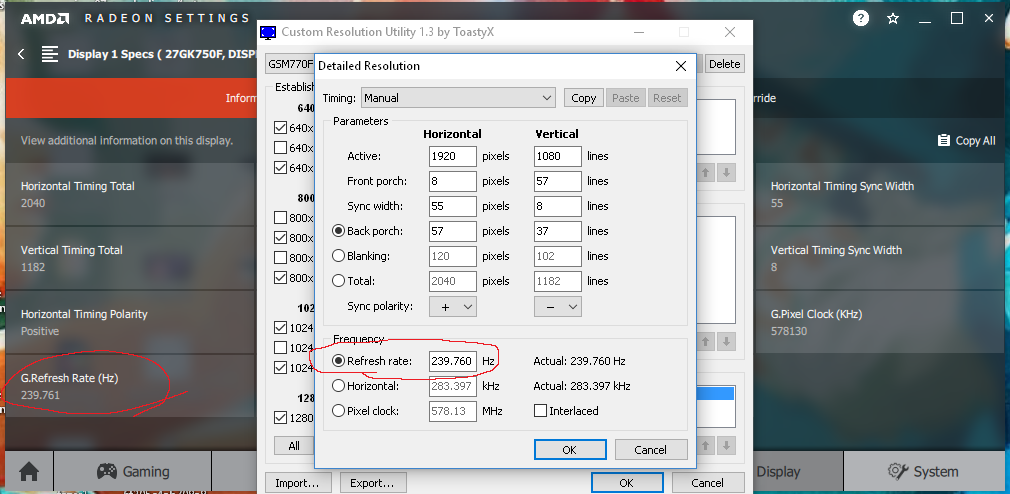Viewport: 1010px width, 494px height.
Task: Click the help question mark icon
Action: pos(861,18)
